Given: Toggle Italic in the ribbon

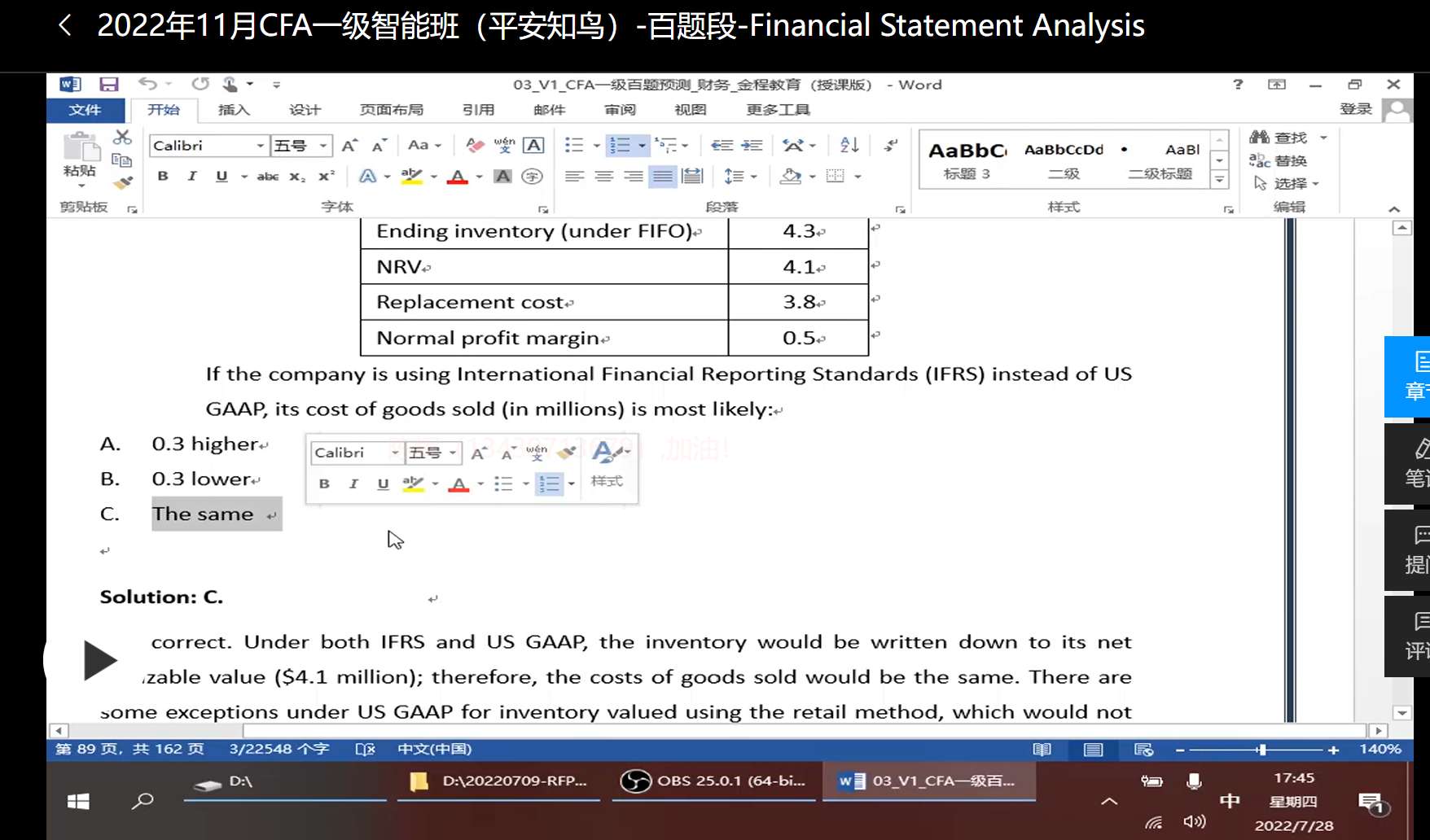Looking at the screenshot, I should tap(192, 176).
